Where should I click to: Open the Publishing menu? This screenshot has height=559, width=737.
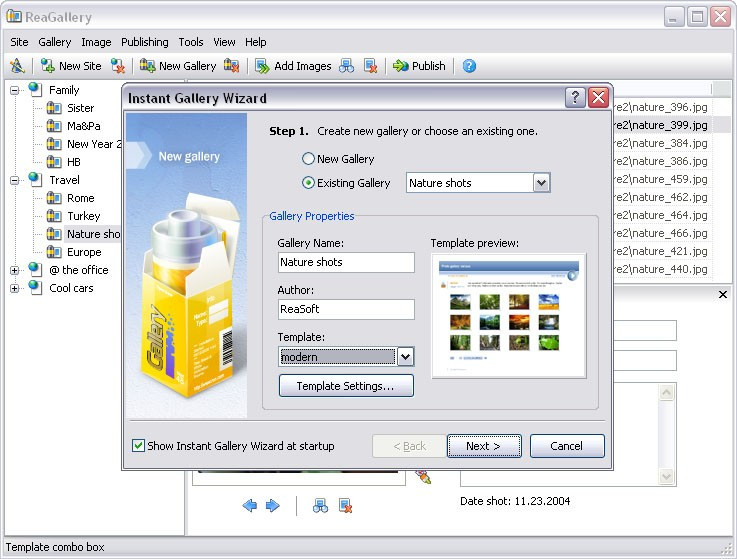click(x=145, y=42)
